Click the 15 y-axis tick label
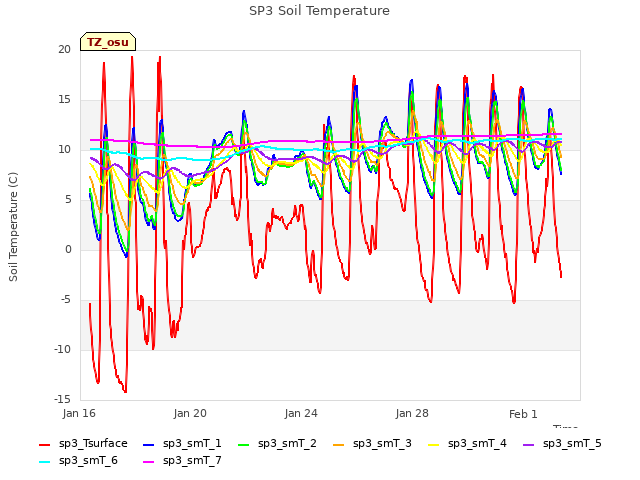The image size is (640, 480). [64, 100]
